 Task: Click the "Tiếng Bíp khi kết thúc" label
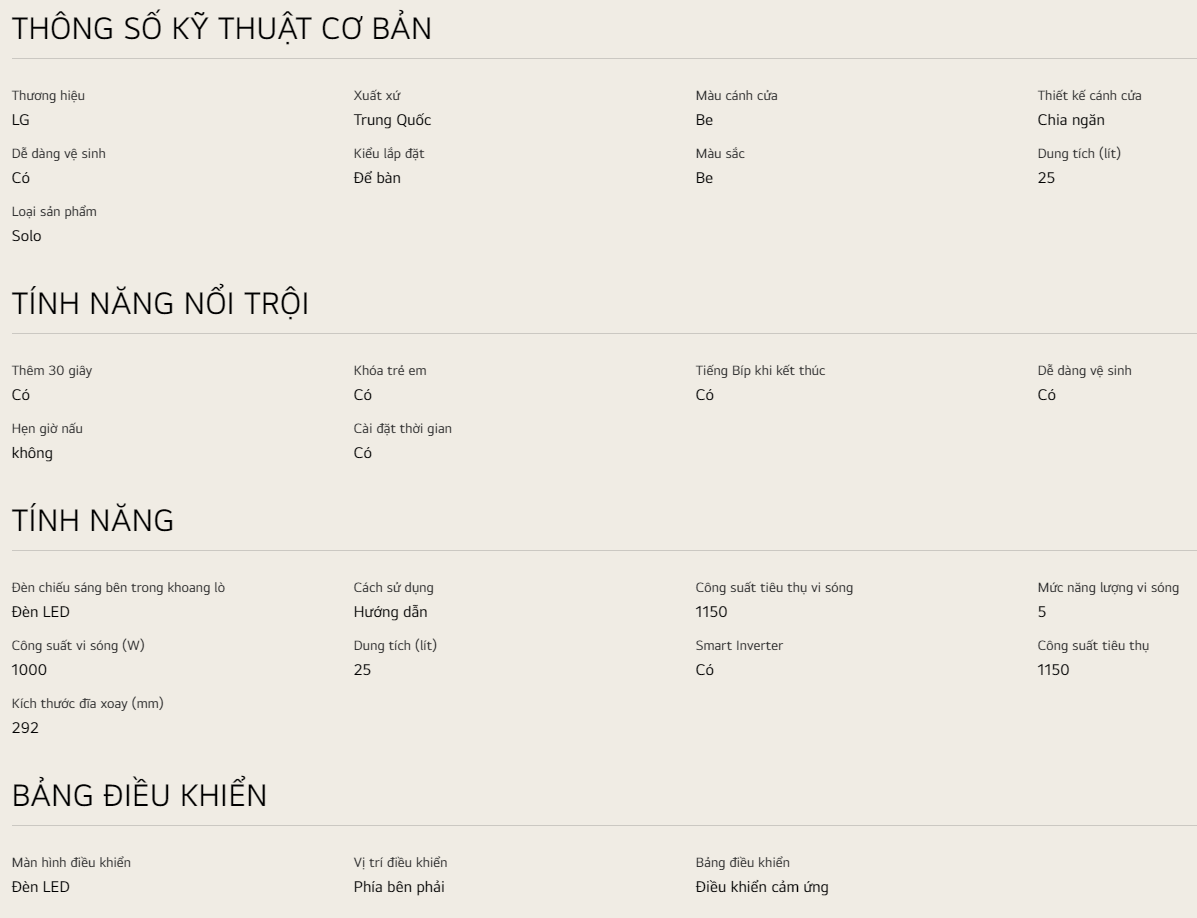coord(760,371)
